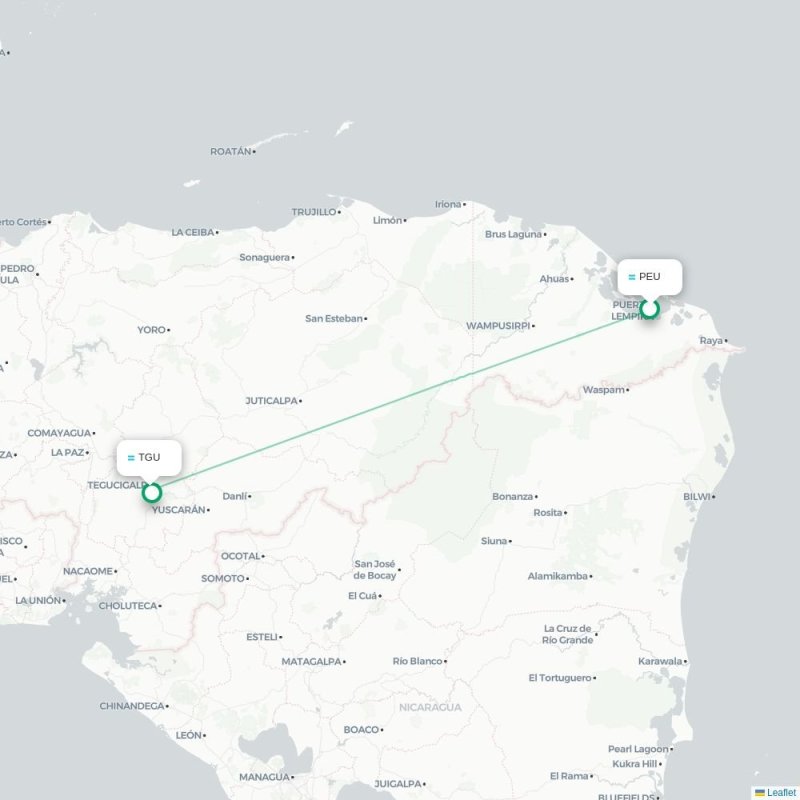
Task: Select the Bilwi town label
Action: pyautogui.click(x=697, y=496)
